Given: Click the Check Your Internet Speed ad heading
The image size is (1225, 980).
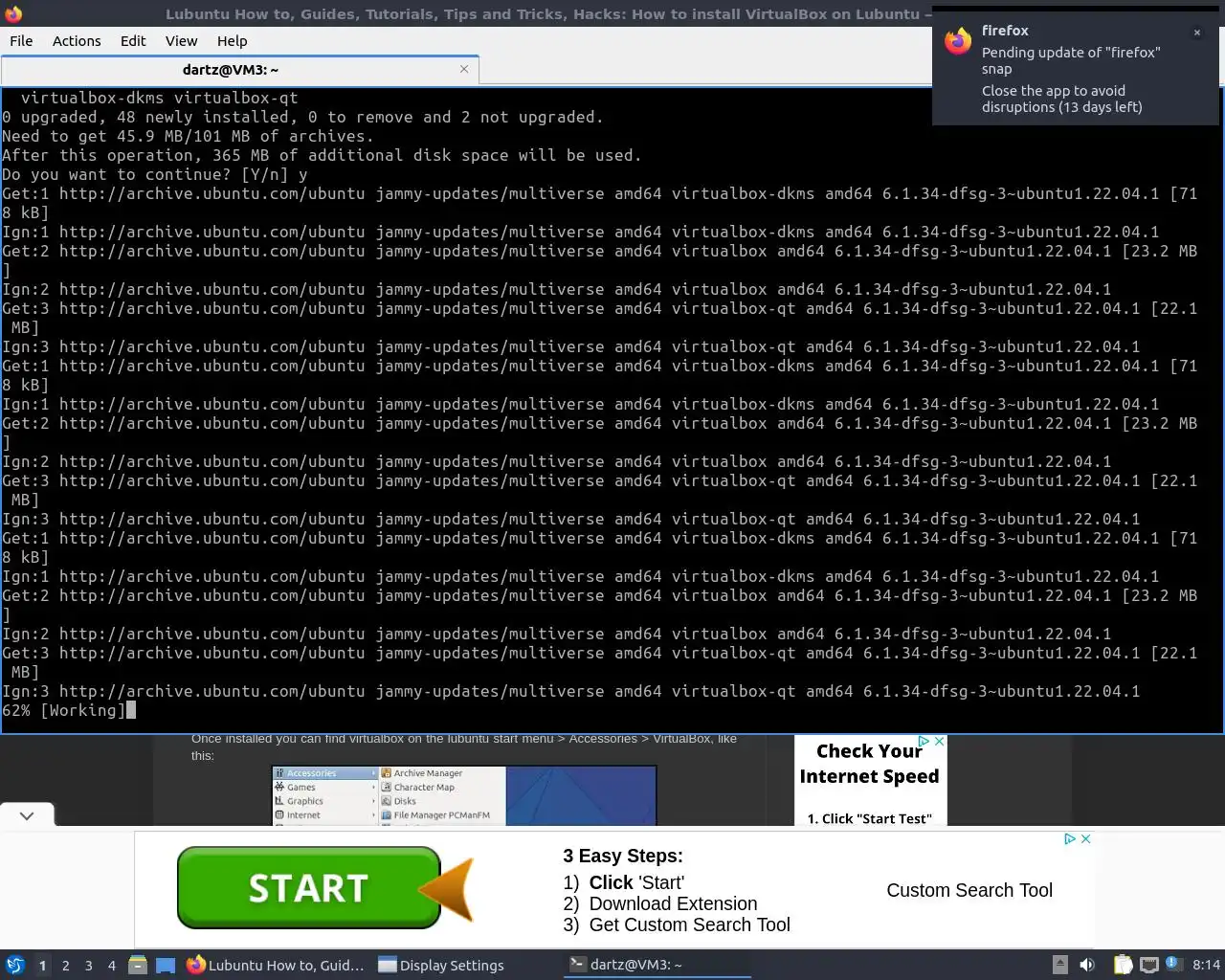Looking at the screenshot, I should [869, 764].
